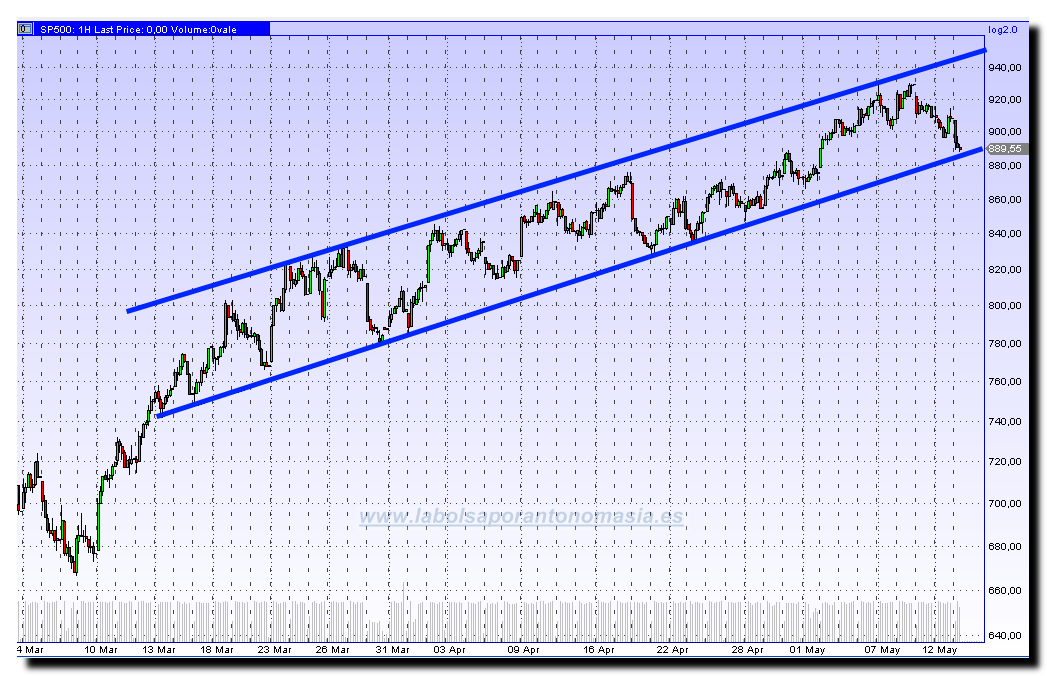Click the 800,00 price axis label
This screenshot has width=1047, height=676.
tap(1004, 306)
